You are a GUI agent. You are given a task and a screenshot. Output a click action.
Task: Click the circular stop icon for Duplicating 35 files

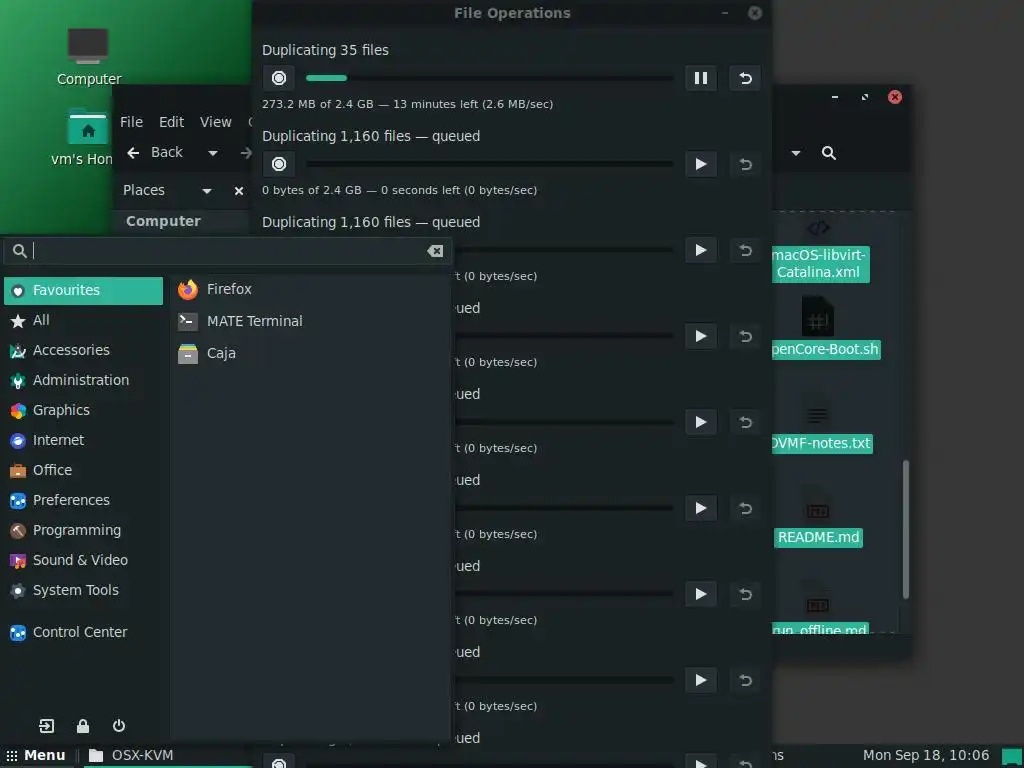[x=279, y=78]
